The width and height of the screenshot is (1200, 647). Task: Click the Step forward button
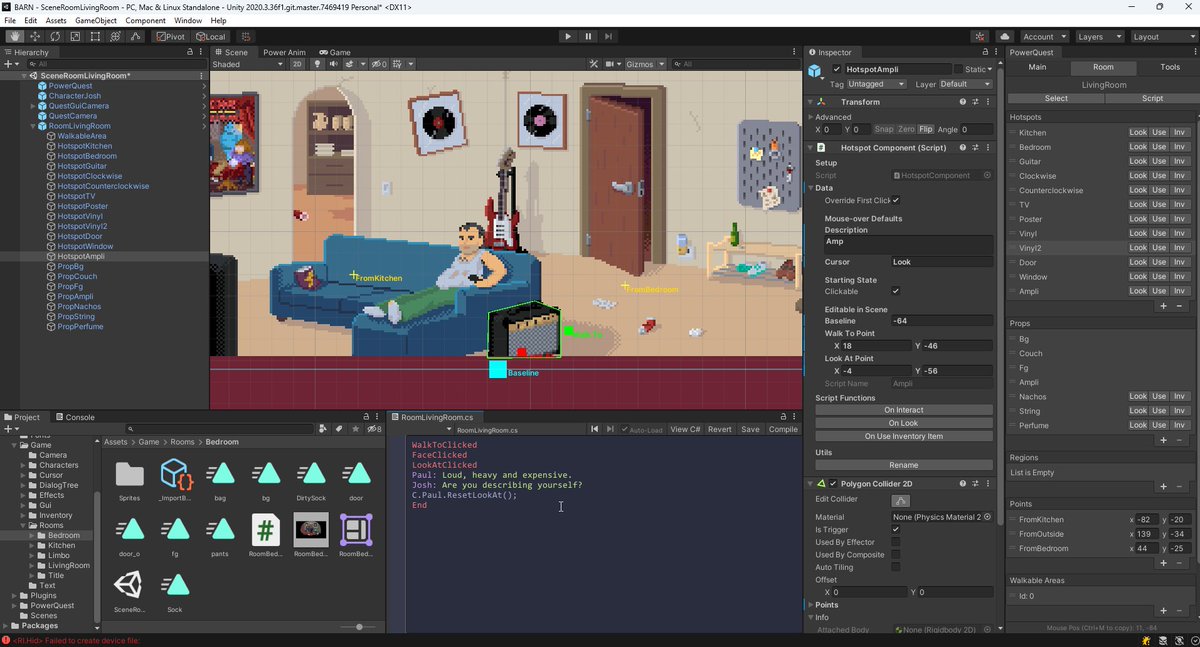click(x=608, y=36)
